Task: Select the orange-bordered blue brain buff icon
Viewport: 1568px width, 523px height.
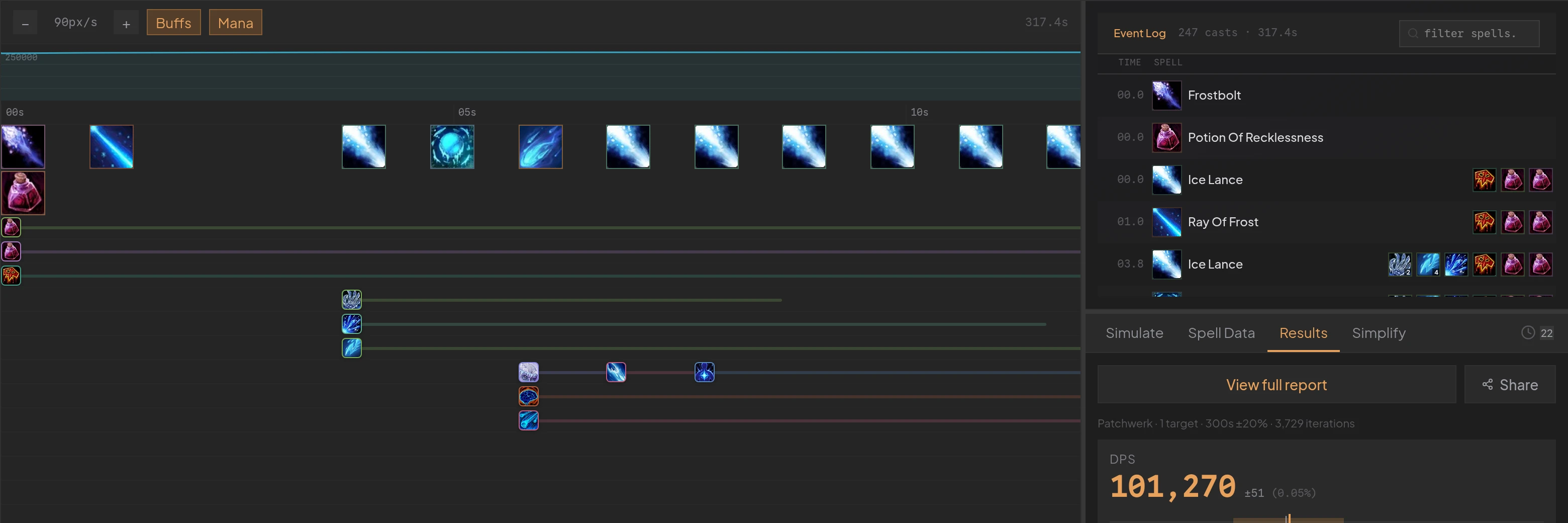Action: click(528, 396)
